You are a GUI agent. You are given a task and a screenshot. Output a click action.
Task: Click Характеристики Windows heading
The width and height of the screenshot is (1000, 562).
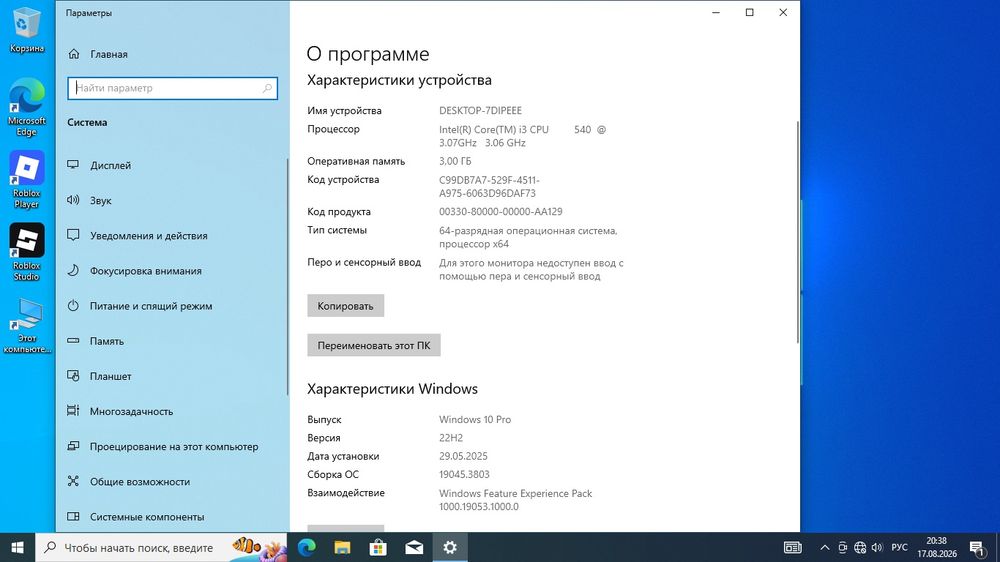pos(392,388)
